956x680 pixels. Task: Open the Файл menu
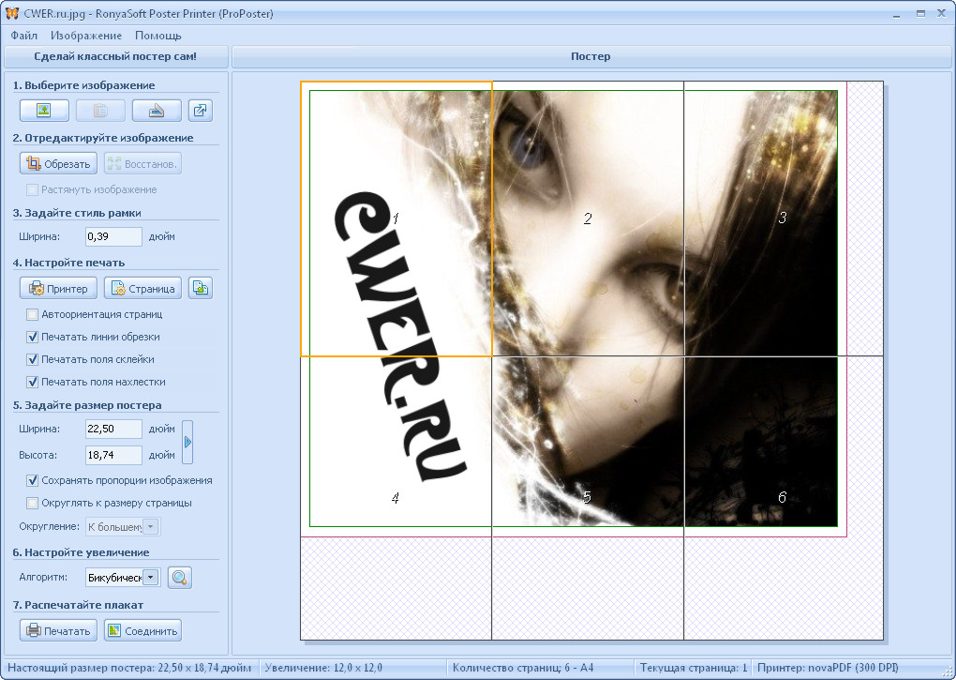[24, 35]
